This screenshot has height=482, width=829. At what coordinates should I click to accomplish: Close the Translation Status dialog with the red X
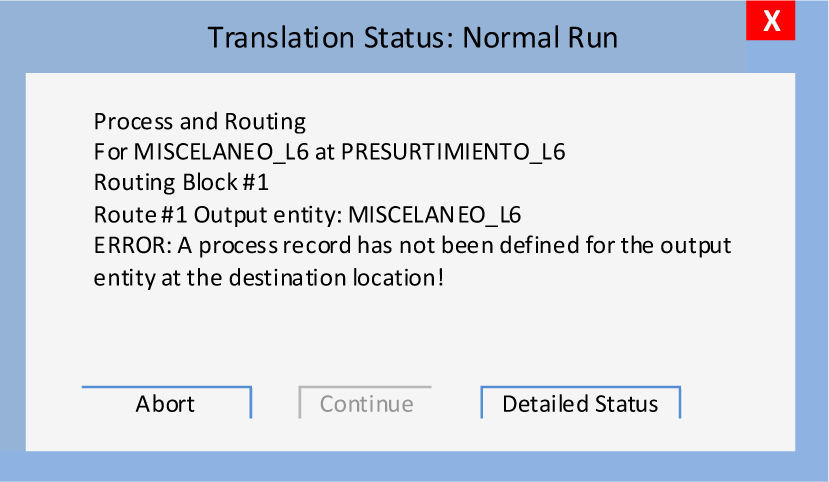coord(771,22)
